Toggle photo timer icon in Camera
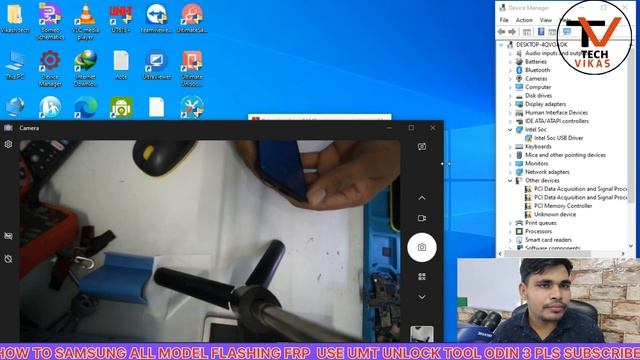The width and height of the screenshot is (640, 360). [8, 259]
